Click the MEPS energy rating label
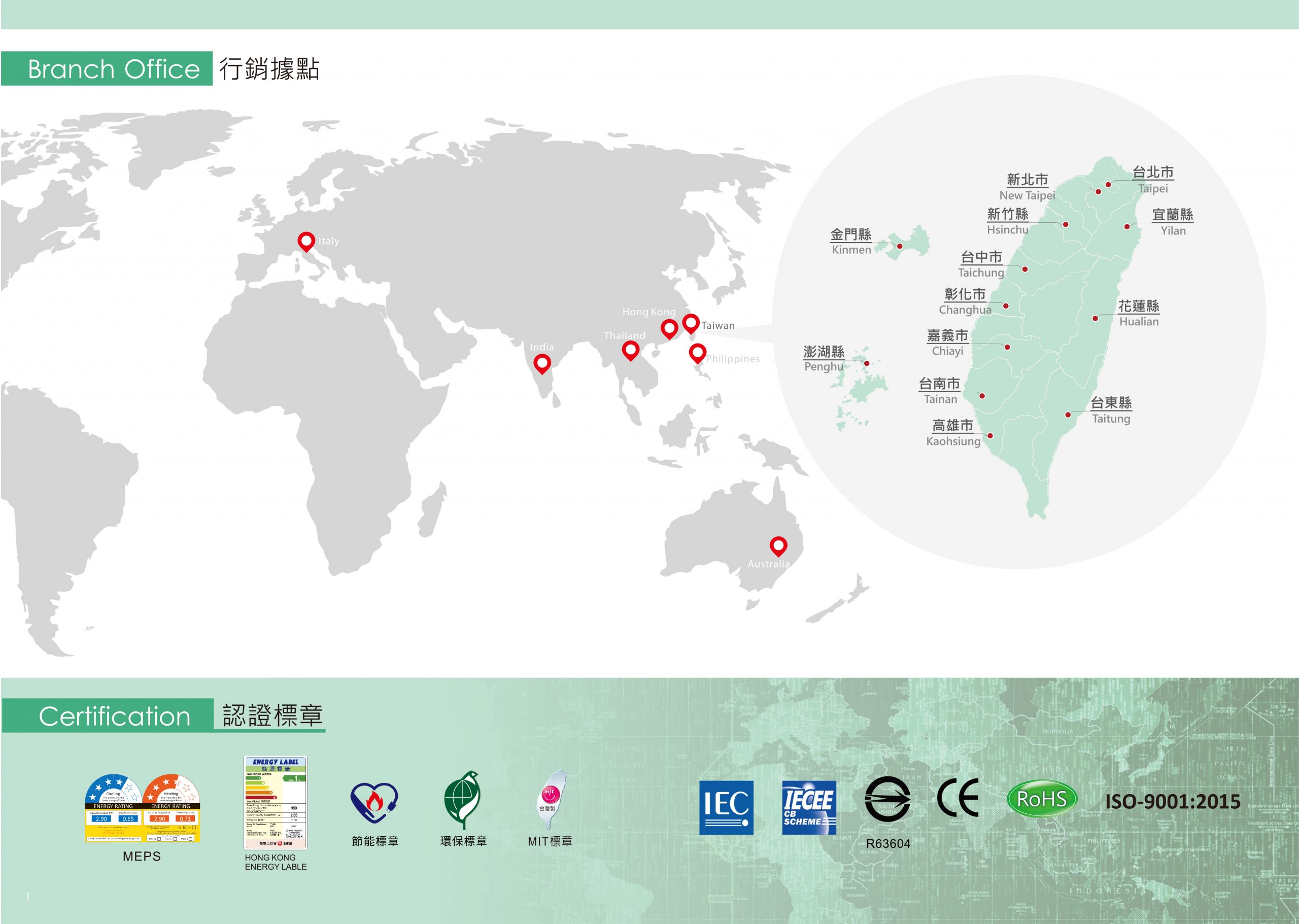Screen dimensions: 1299x924 point(142,808)
